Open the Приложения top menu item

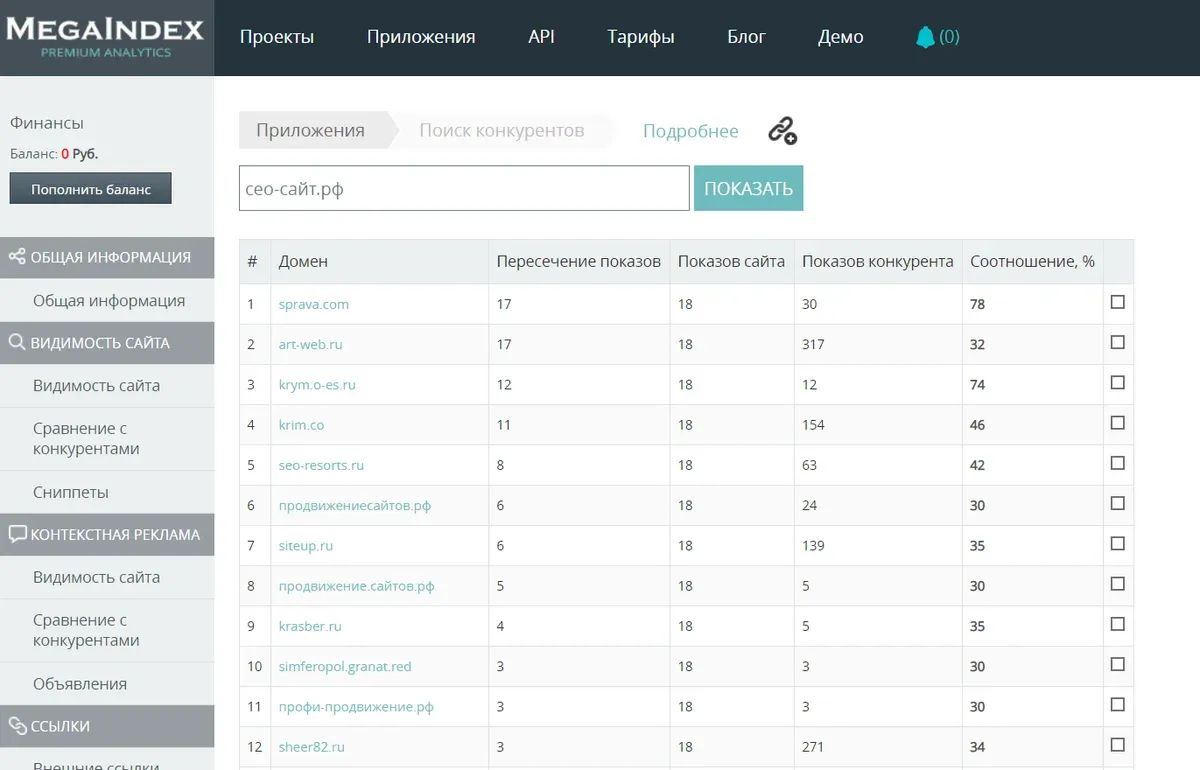[421, 37]
